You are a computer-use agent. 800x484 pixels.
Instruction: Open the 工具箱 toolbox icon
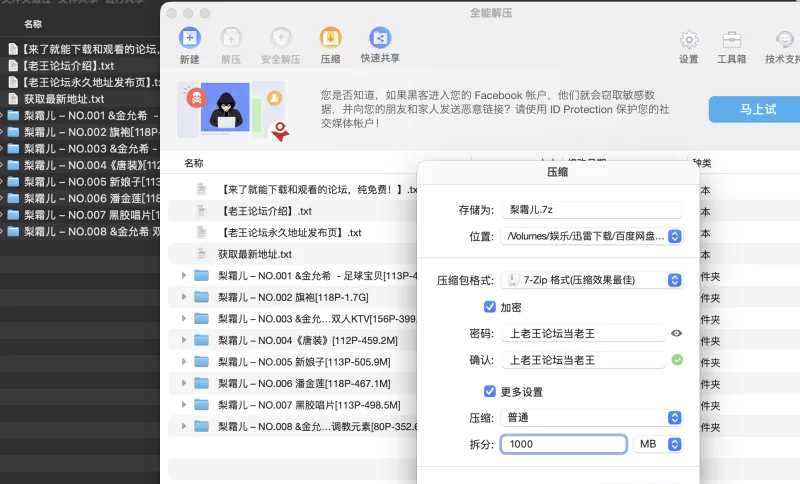coord(732,39)
